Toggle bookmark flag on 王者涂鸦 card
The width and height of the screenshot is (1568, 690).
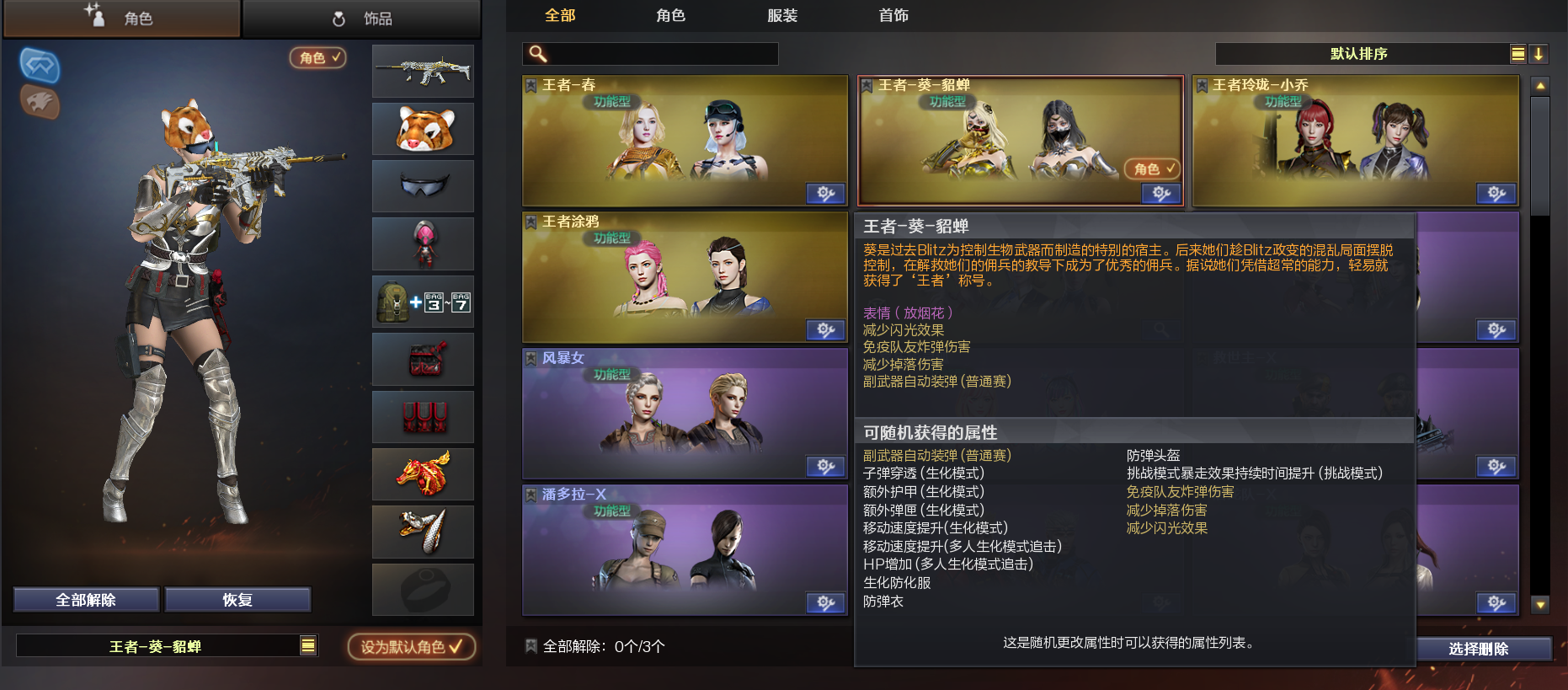coord(531,222)
